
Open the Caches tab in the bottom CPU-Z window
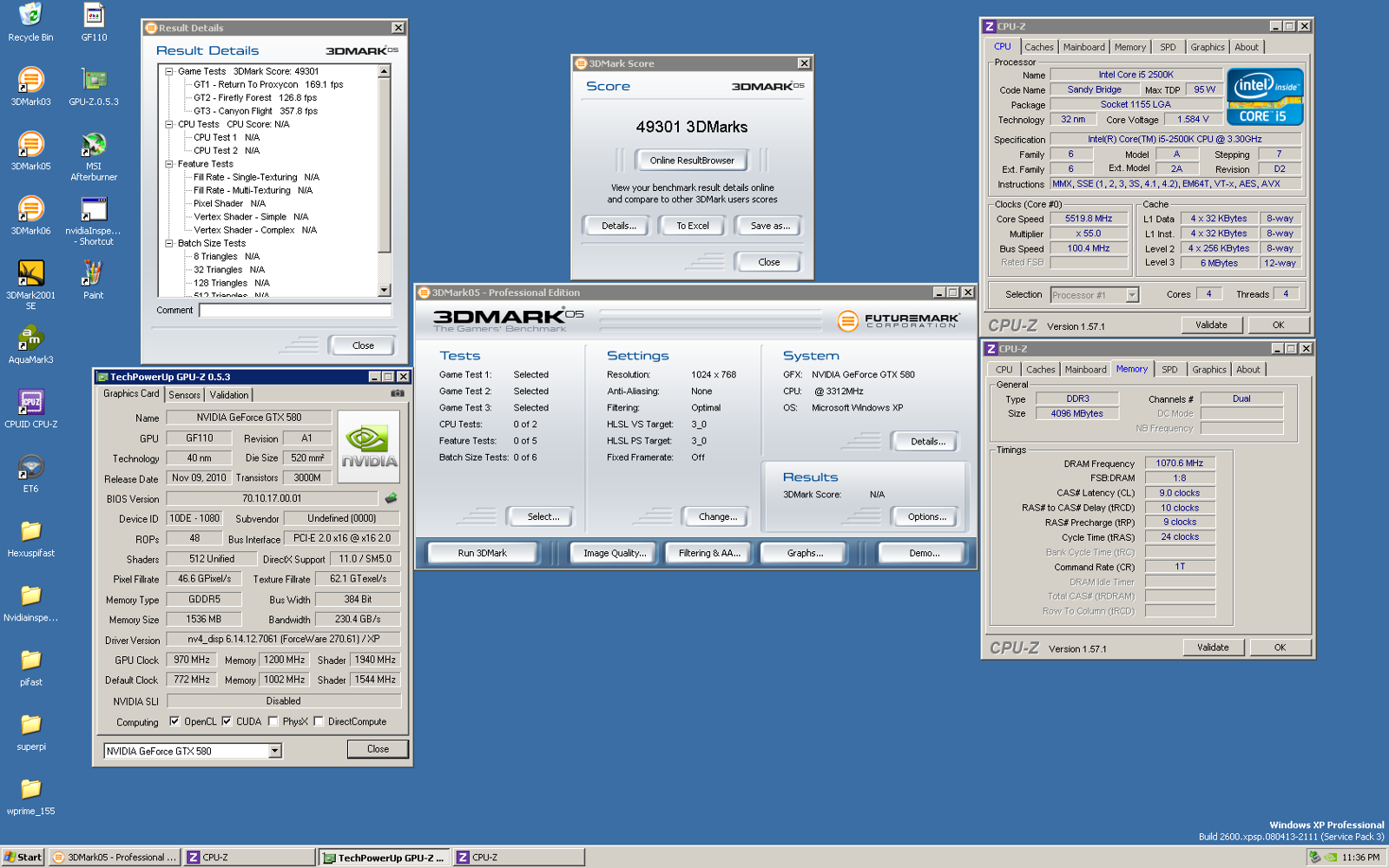pos(1041,370)
